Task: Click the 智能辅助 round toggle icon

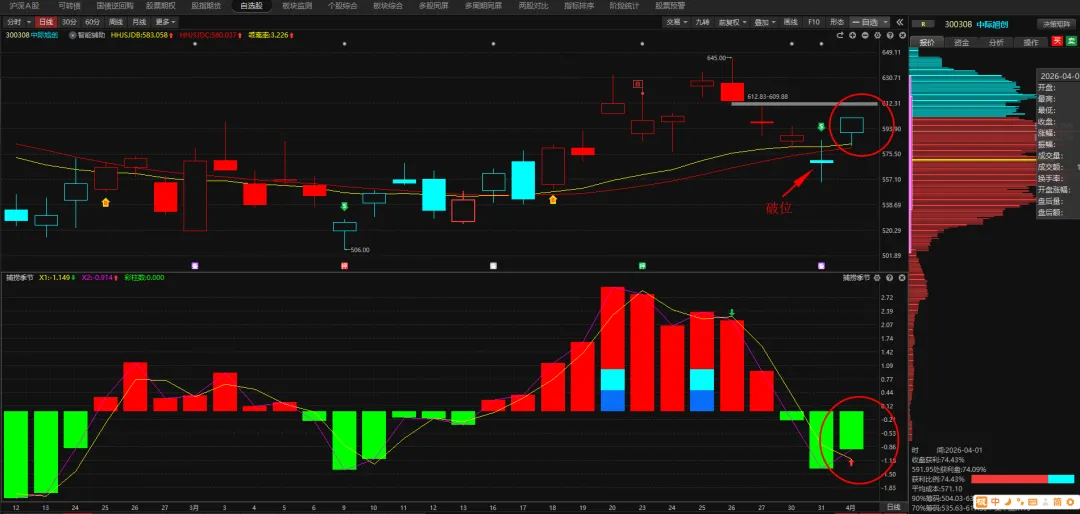Action: click(72, 34)
